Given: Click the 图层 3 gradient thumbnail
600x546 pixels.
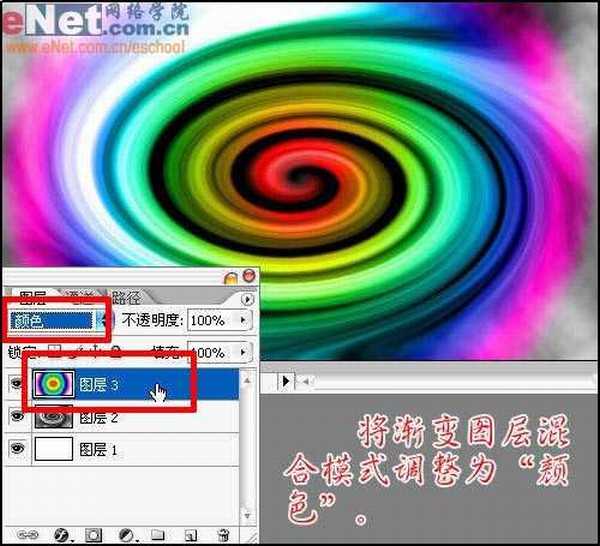Looking at the screenshot, I should click(53, 384).
